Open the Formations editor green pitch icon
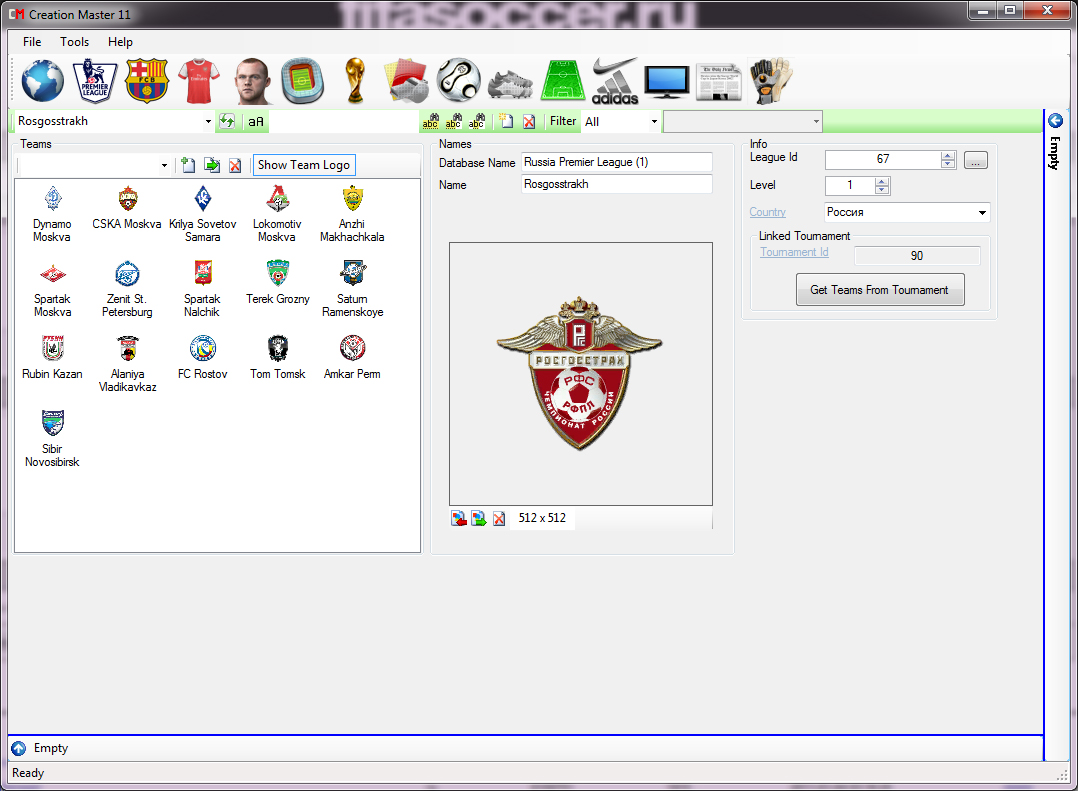Image resolution: width=1078 pixels, height=791 pixels. point(562,81)
